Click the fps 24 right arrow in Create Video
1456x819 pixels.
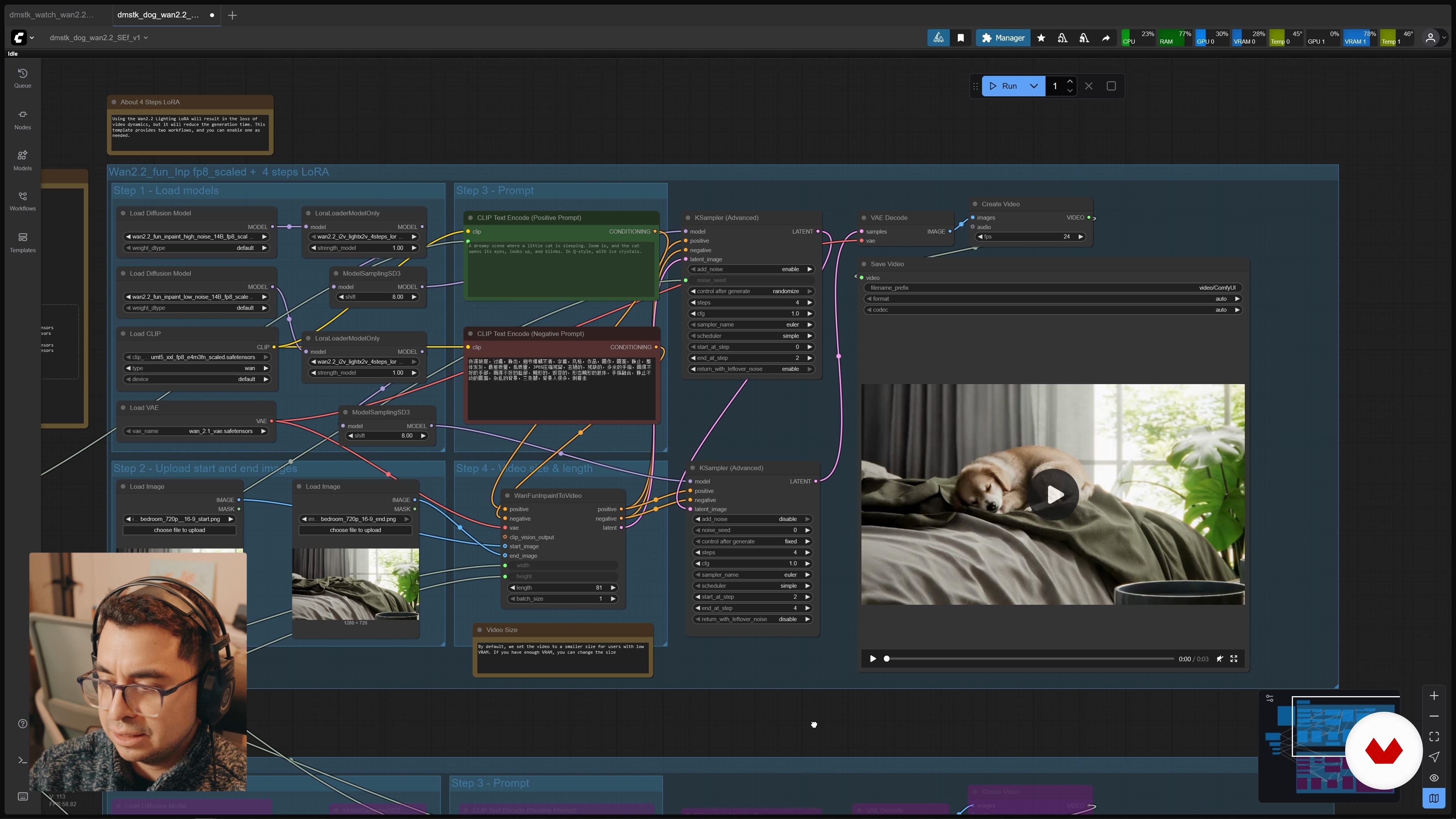pos(1081,237)
